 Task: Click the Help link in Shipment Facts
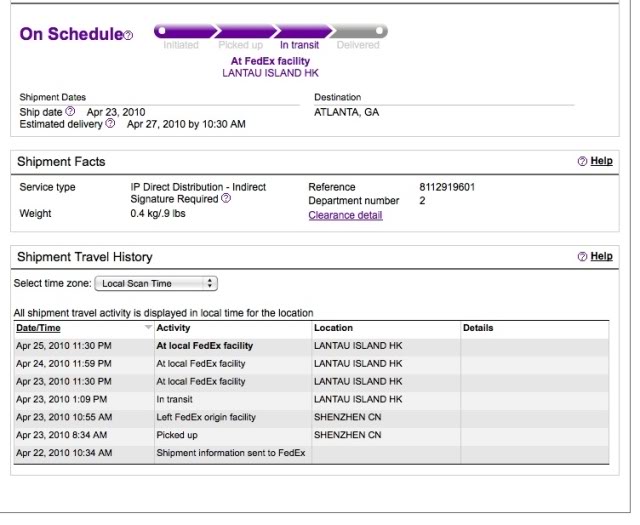tap(602, 162)
